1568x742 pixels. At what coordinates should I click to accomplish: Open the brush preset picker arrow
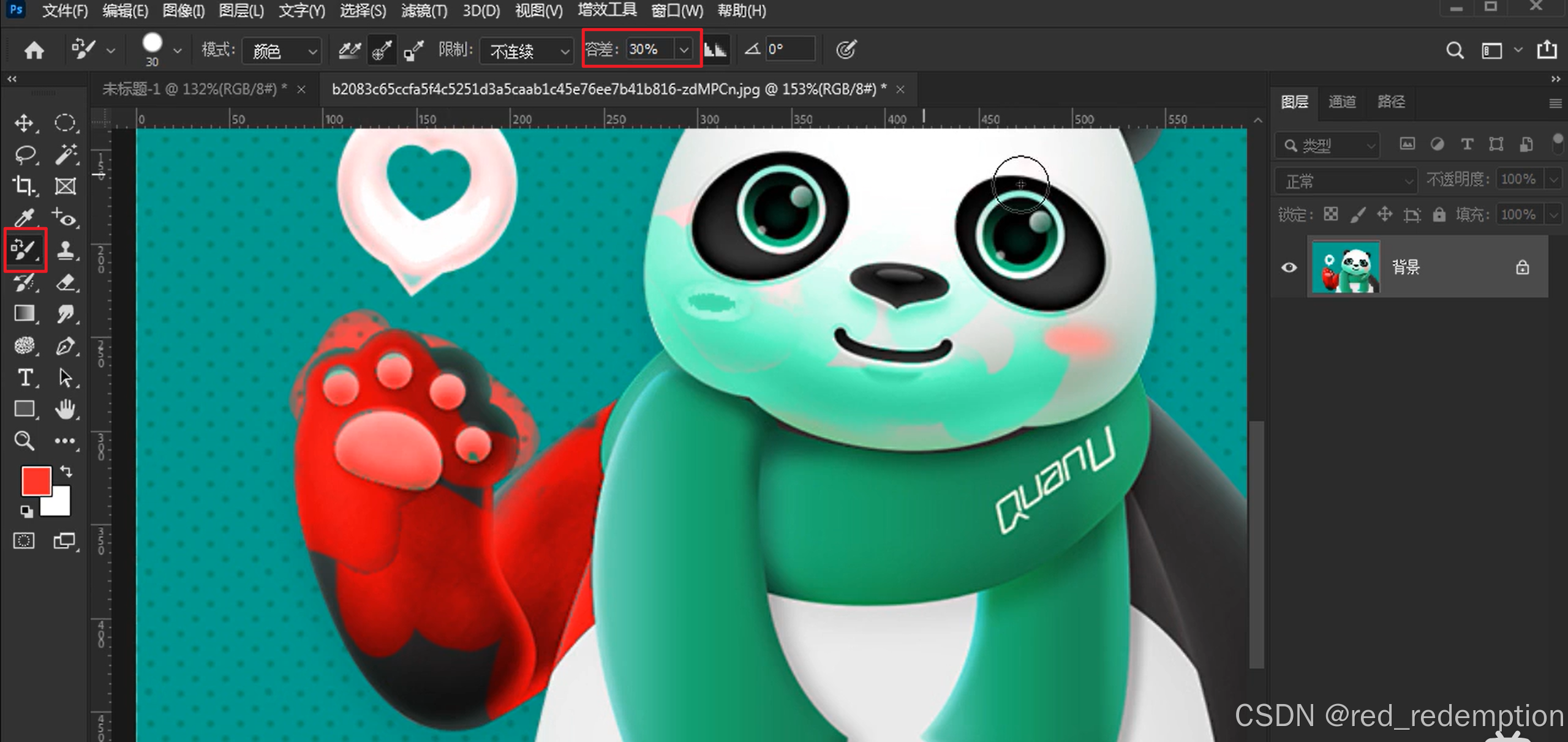pyautogui.click(x=178, y=51)
